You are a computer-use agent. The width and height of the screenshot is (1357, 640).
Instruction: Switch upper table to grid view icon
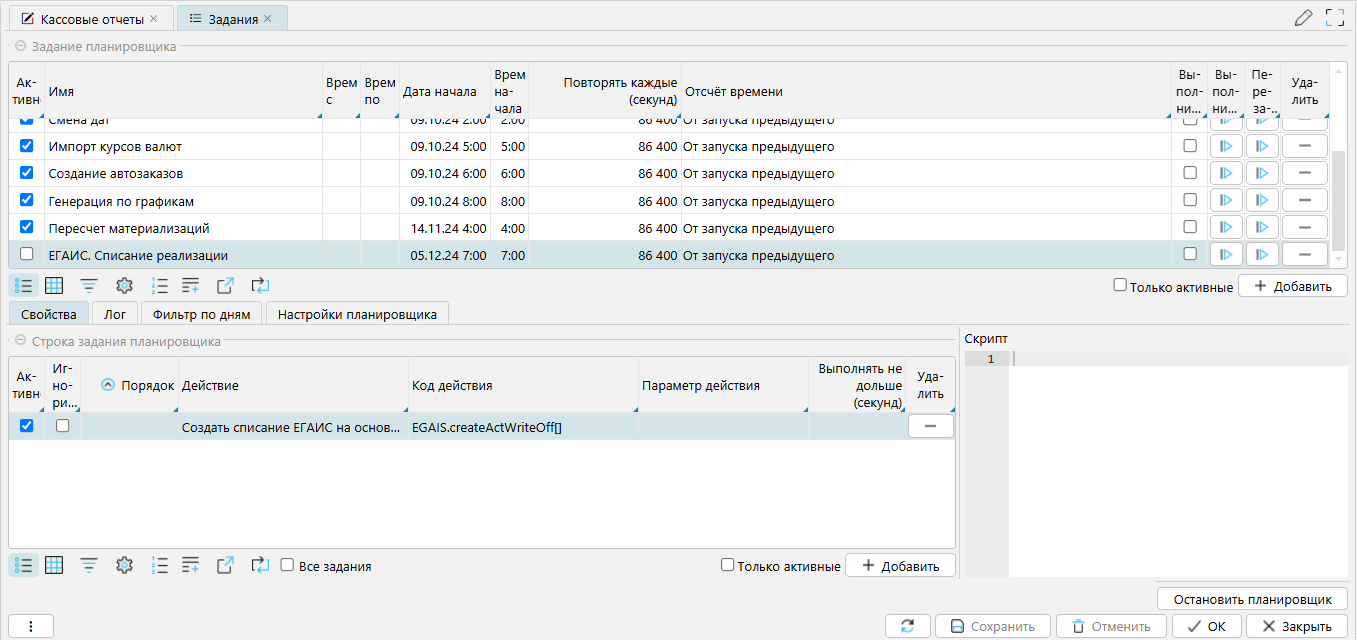click(x=54, y=286)
